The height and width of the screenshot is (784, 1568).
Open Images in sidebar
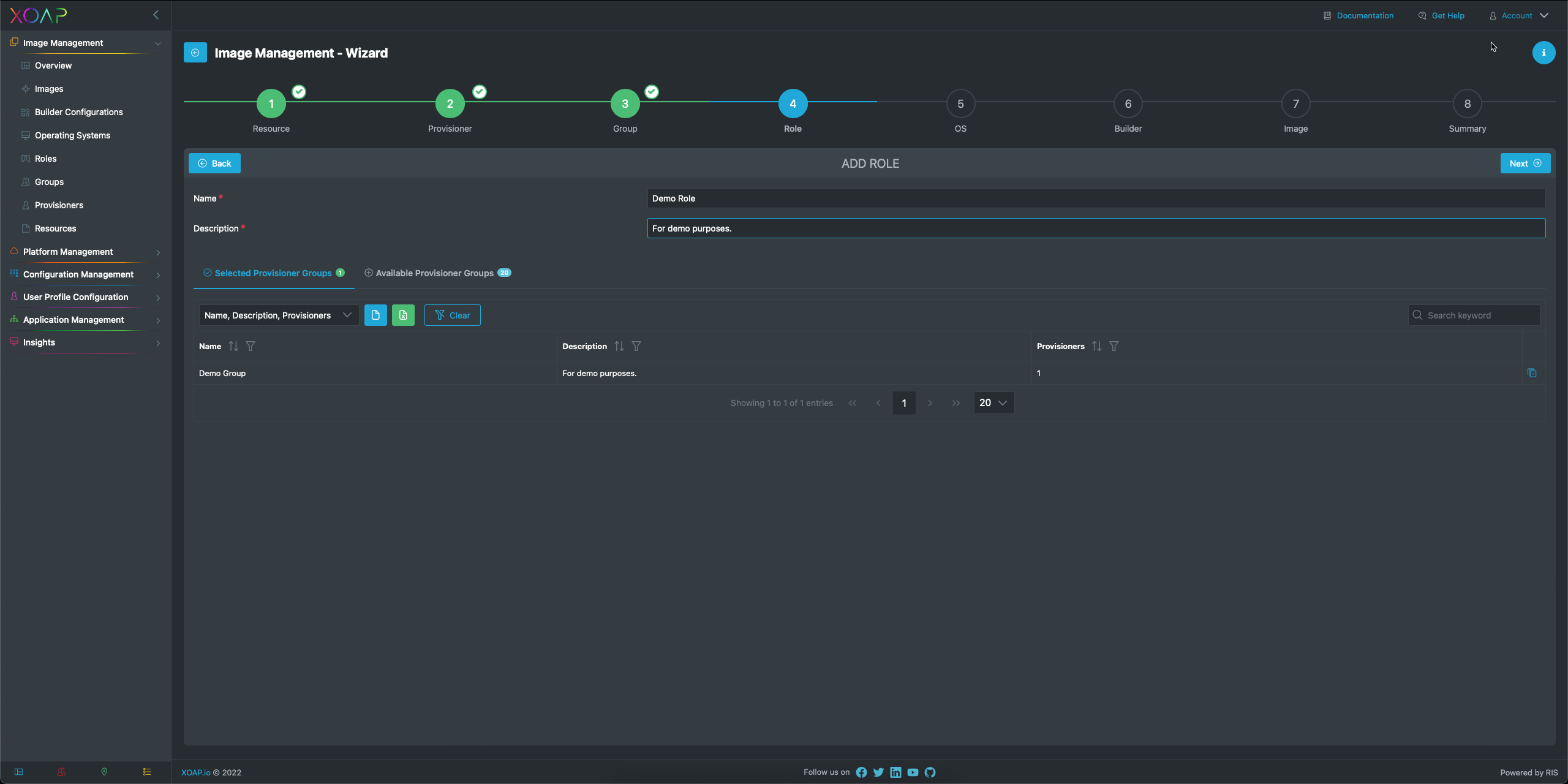[x=49, y=89]
